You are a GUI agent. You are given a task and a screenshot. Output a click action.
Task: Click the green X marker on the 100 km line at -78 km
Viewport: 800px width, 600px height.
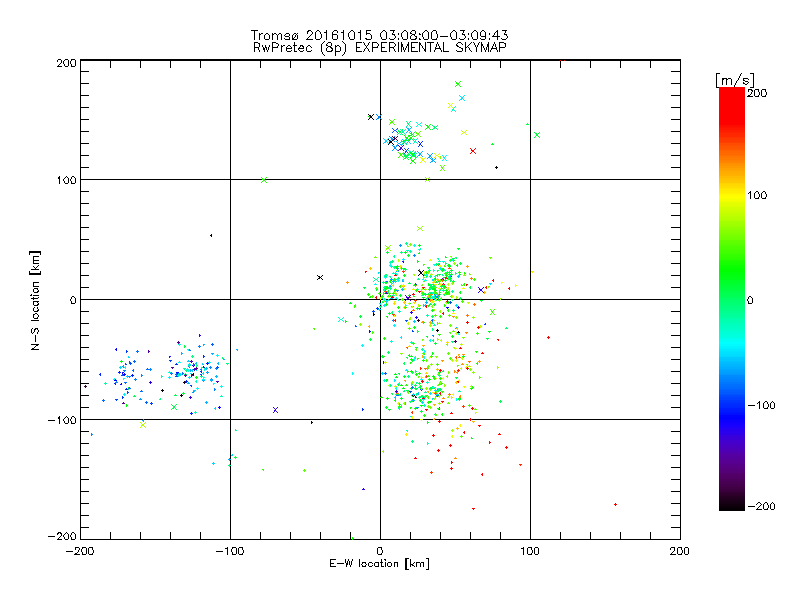tap(264, 180)
